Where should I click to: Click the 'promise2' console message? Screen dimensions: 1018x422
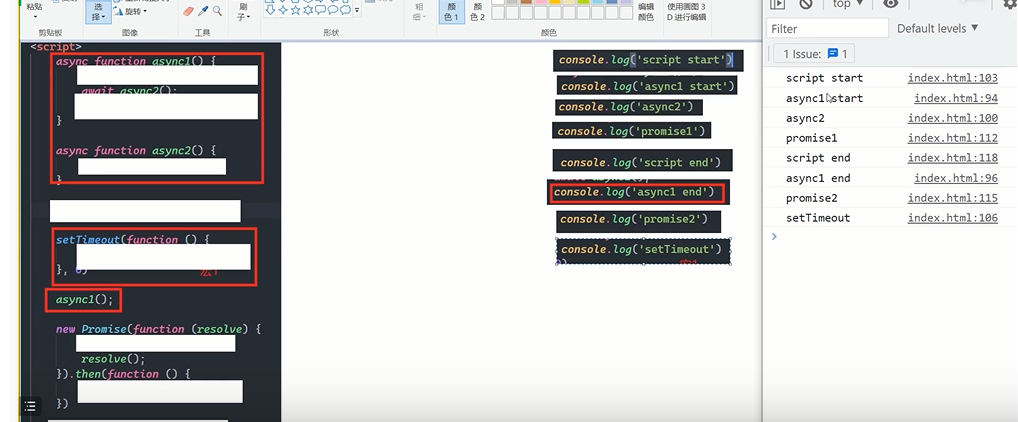pyautogui.click(x=811, y=198)
